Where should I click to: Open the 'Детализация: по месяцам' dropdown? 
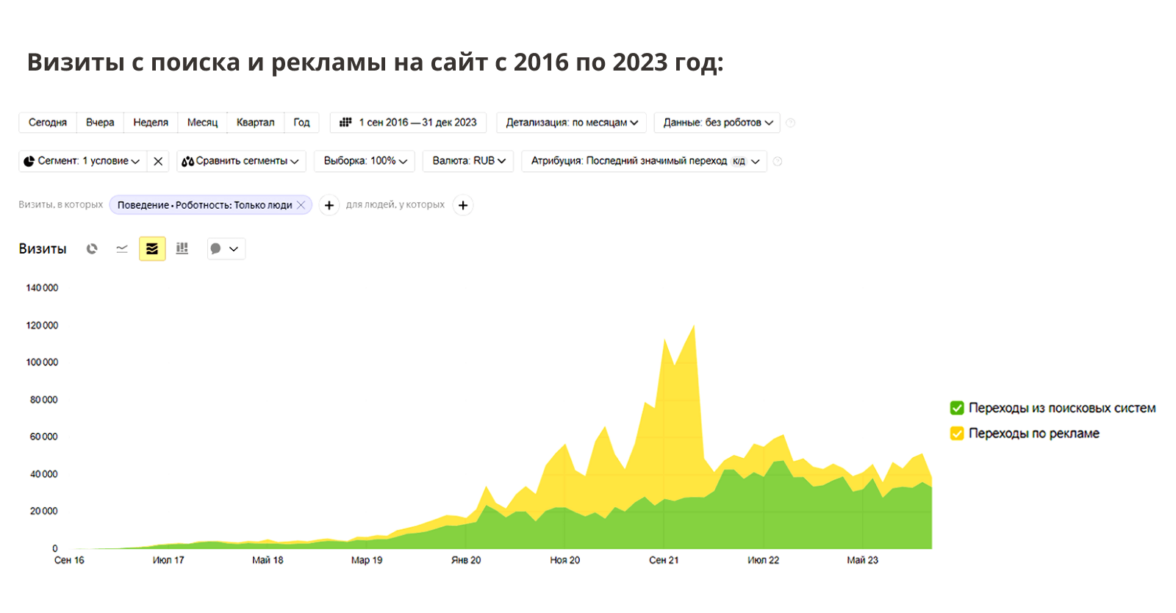571,123
